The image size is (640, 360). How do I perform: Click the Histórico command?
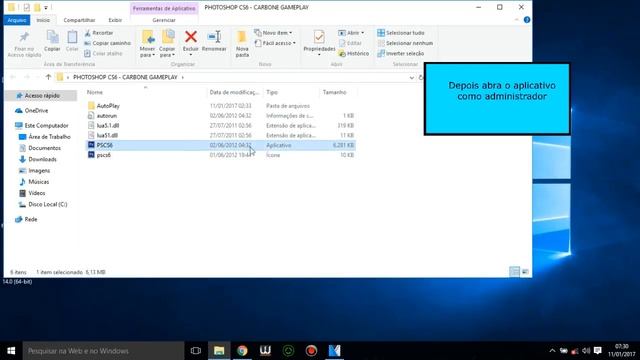354,53
